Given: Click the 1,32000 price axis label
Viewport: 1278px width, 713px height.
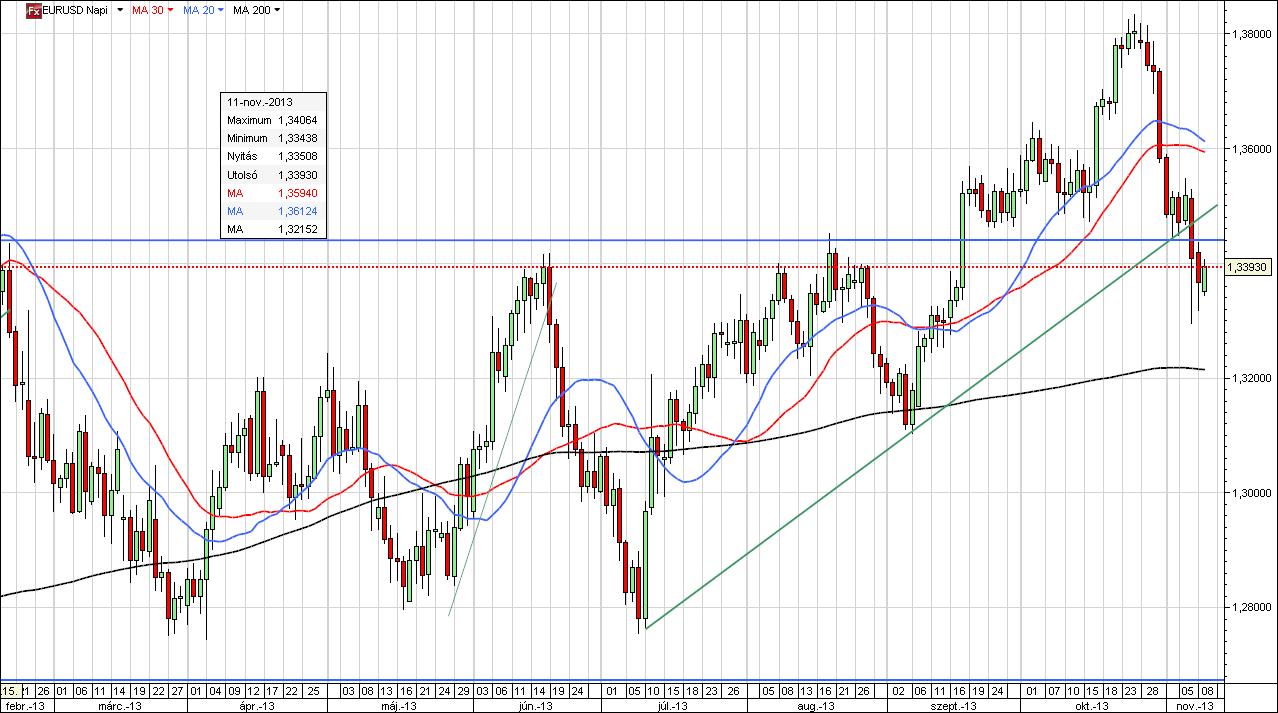Looking at the screenshot, I should [x=1253, y=378].
